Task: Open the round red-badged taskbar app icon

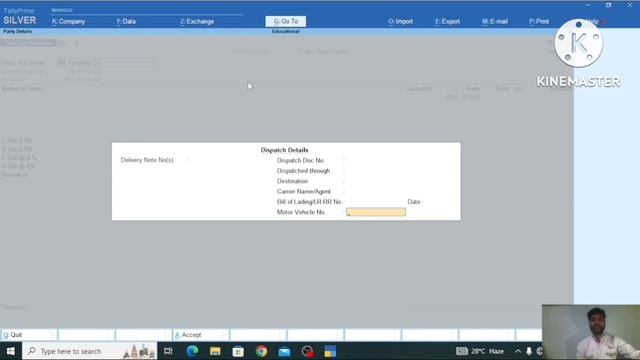Action: (x=307, y=351)
